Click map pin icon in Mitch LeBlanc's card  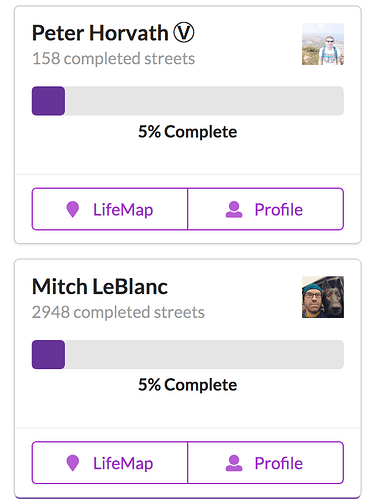pyautogui.click(x=73, y=463)
